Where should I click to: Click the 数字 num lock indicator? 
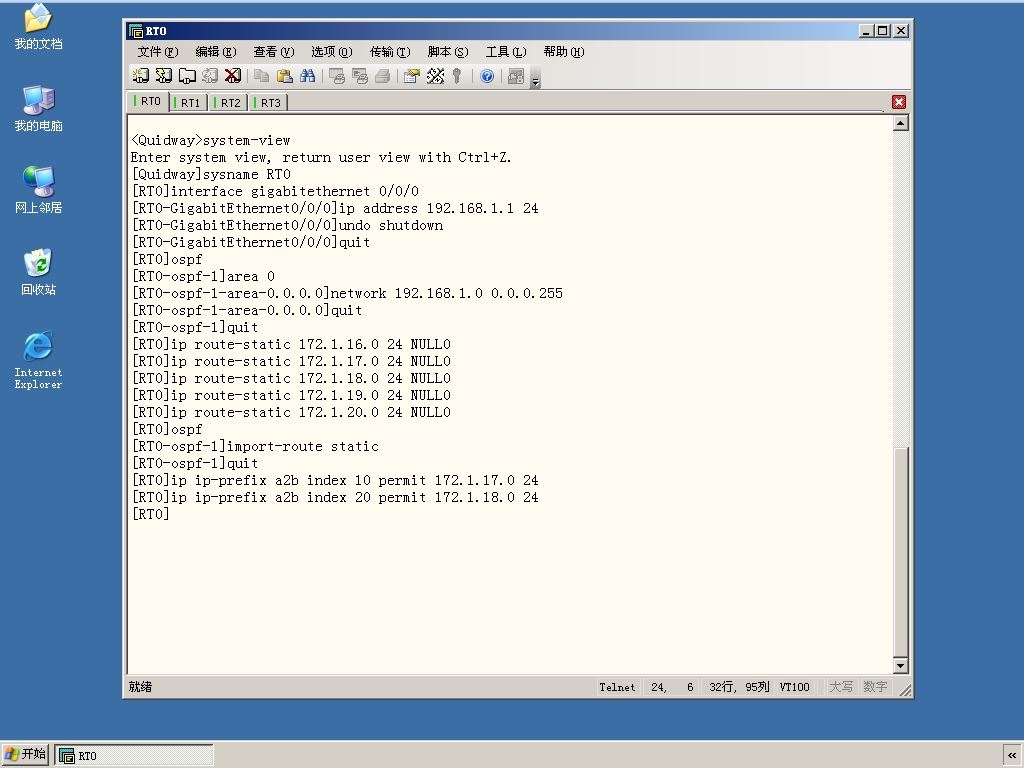tap(875, 687)
